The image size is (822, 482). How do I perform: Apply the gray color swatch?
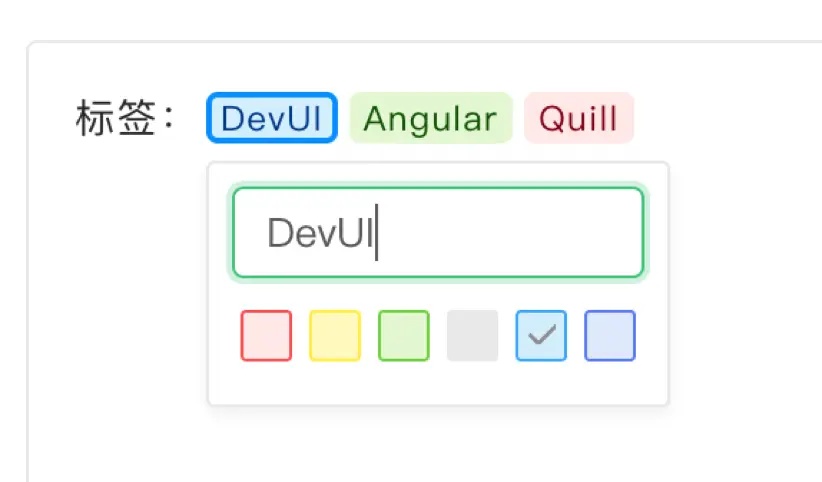click(472, 335)
